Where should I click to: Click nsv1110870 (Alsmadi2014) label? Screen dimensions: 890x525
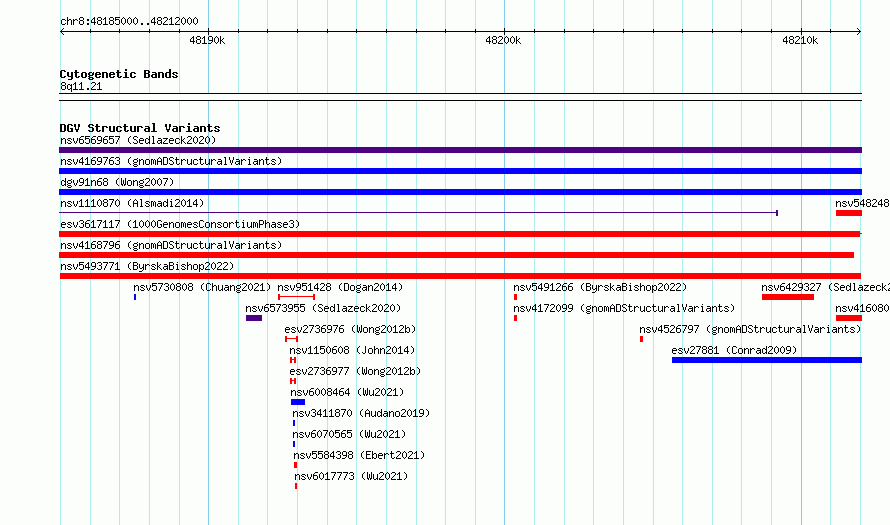point(132,203)
